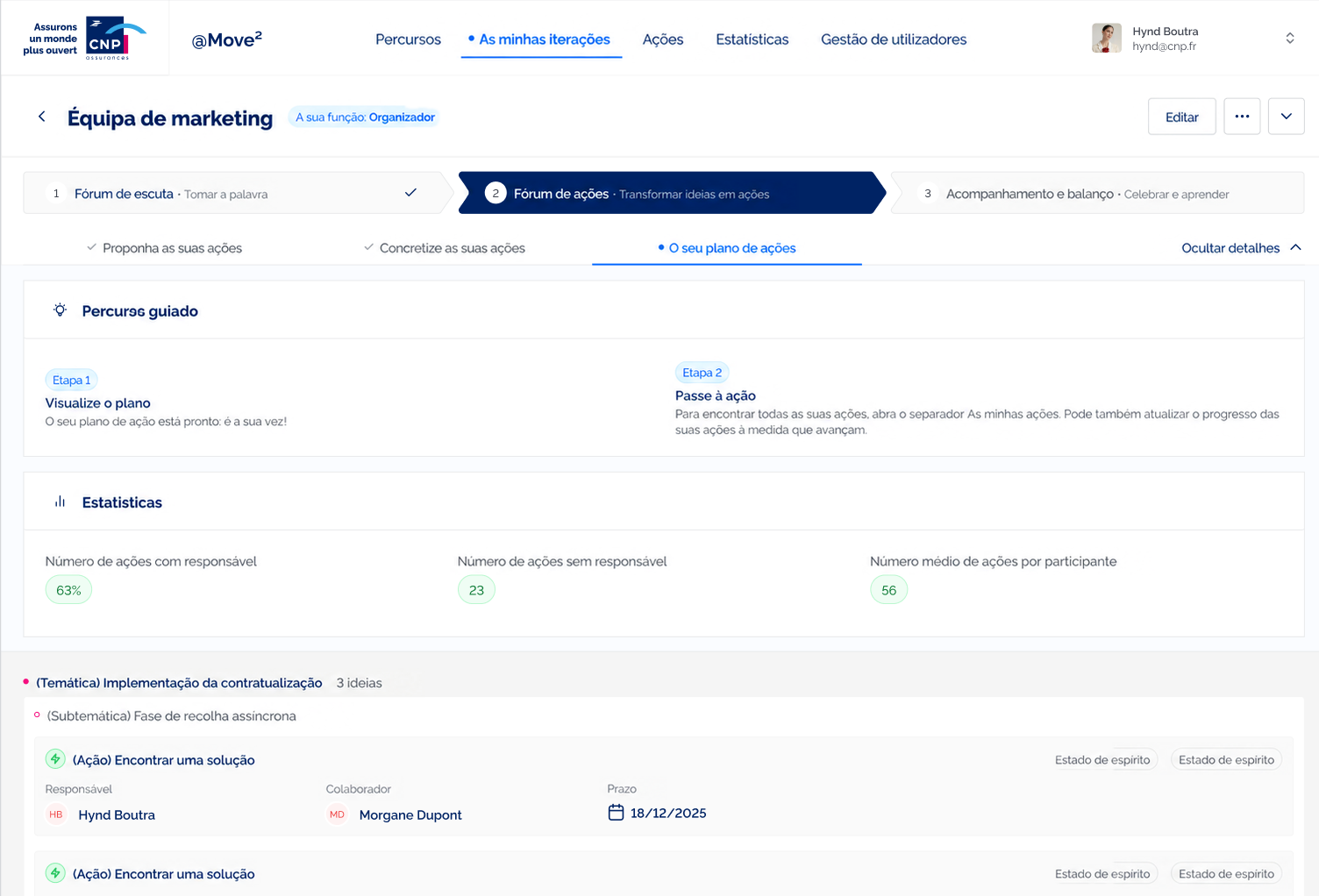Click the Organizador role badge
Image resolution: width=1319 pixels, height=896 pixels.
(x=364, y=117)
